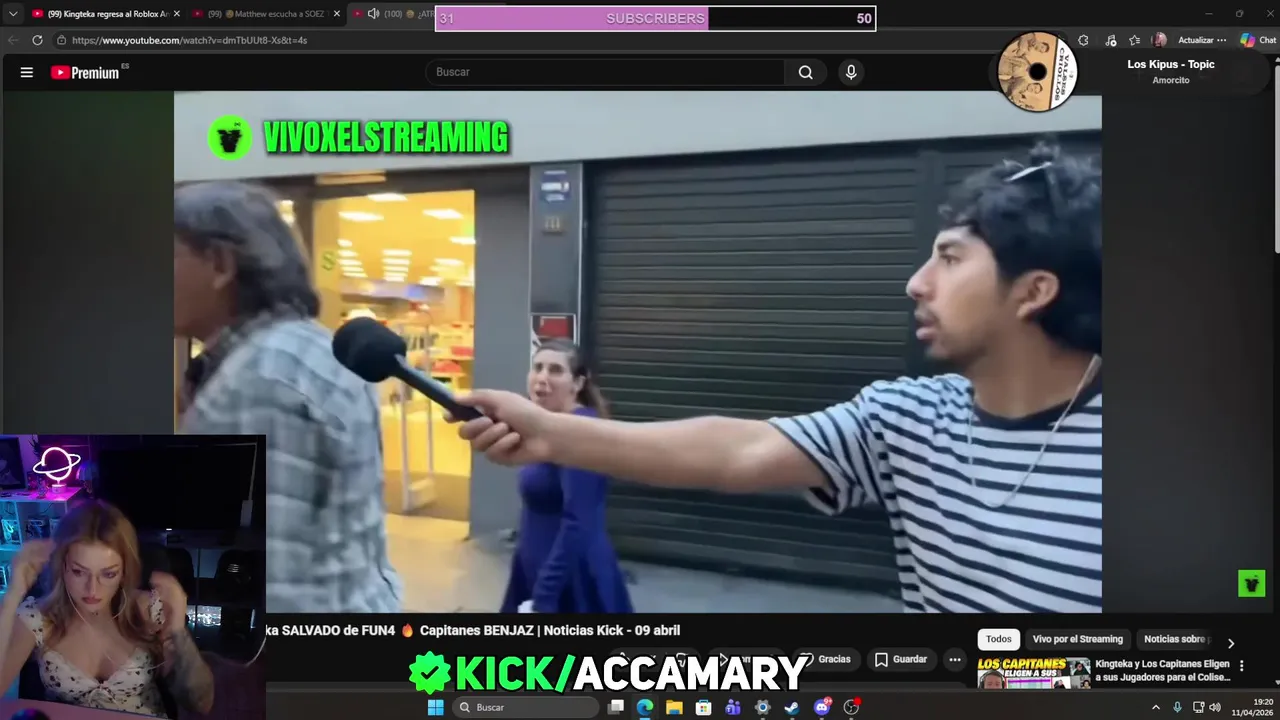Open Task View from taskbar
The image size is (1280, 720).
pyautogui.click(x=616, y=707)
